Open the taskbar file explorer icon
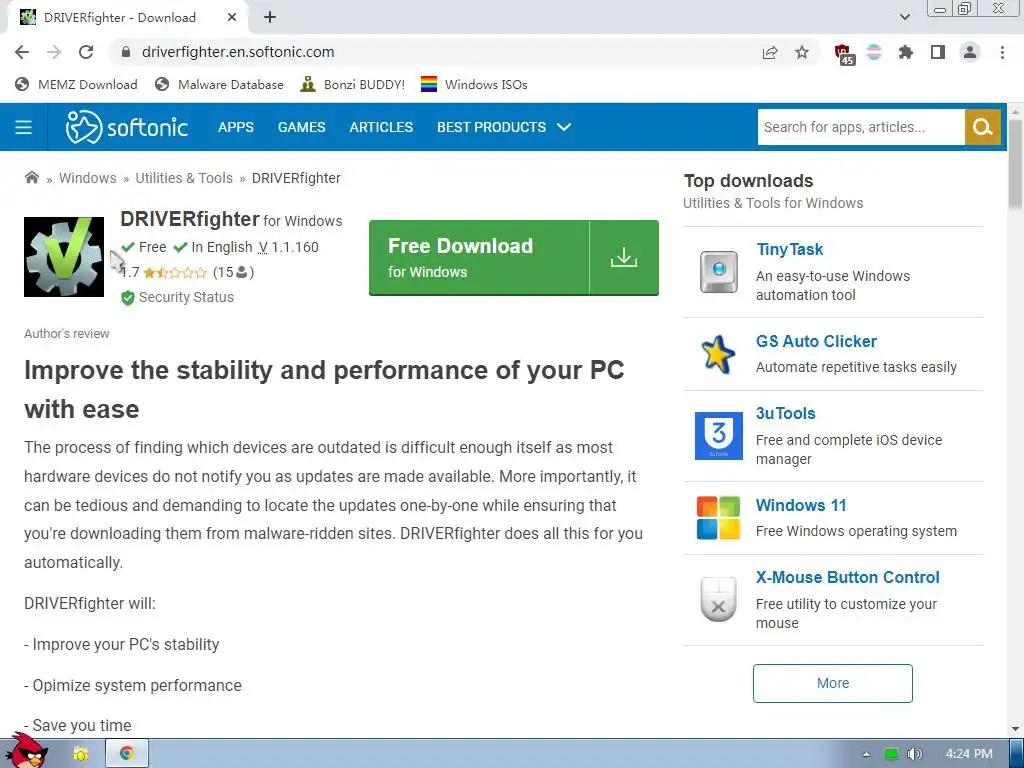Viewport: 1024px width, 768px height. (x=80, y=754)
